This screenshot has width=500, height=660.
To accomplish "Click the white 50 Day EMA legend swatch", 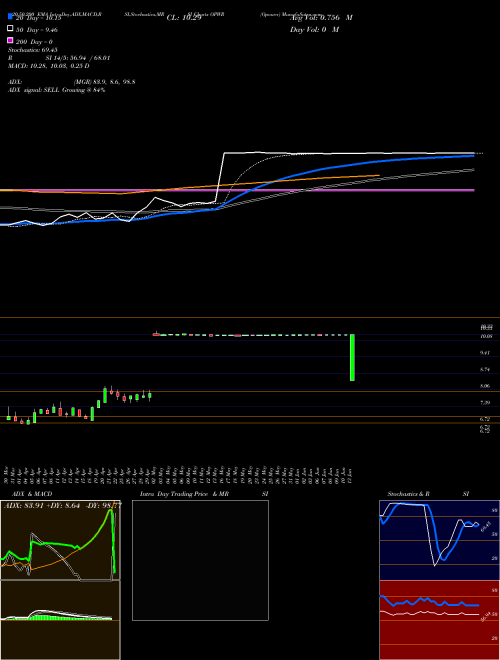I will coord(11,29).
